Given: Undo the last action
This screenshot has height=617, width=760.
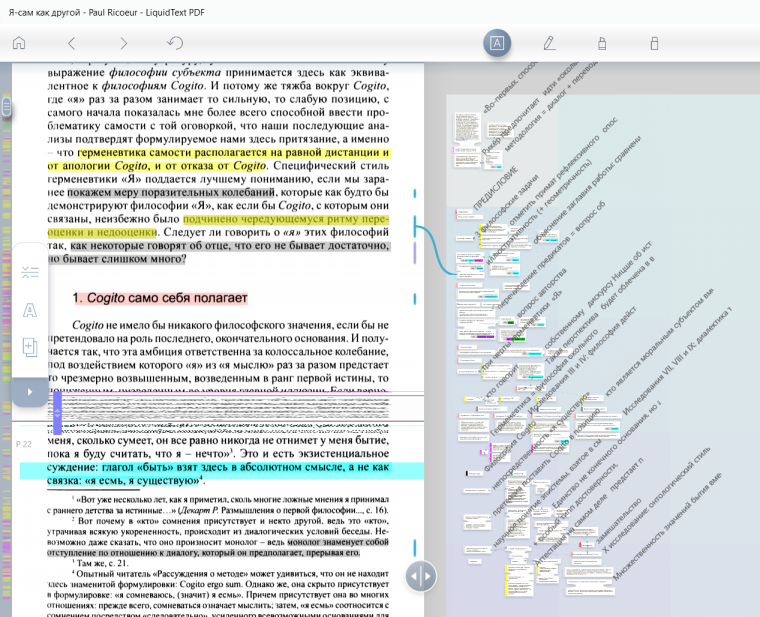Looking at the screenshot, I should click(x=176, y=43).
